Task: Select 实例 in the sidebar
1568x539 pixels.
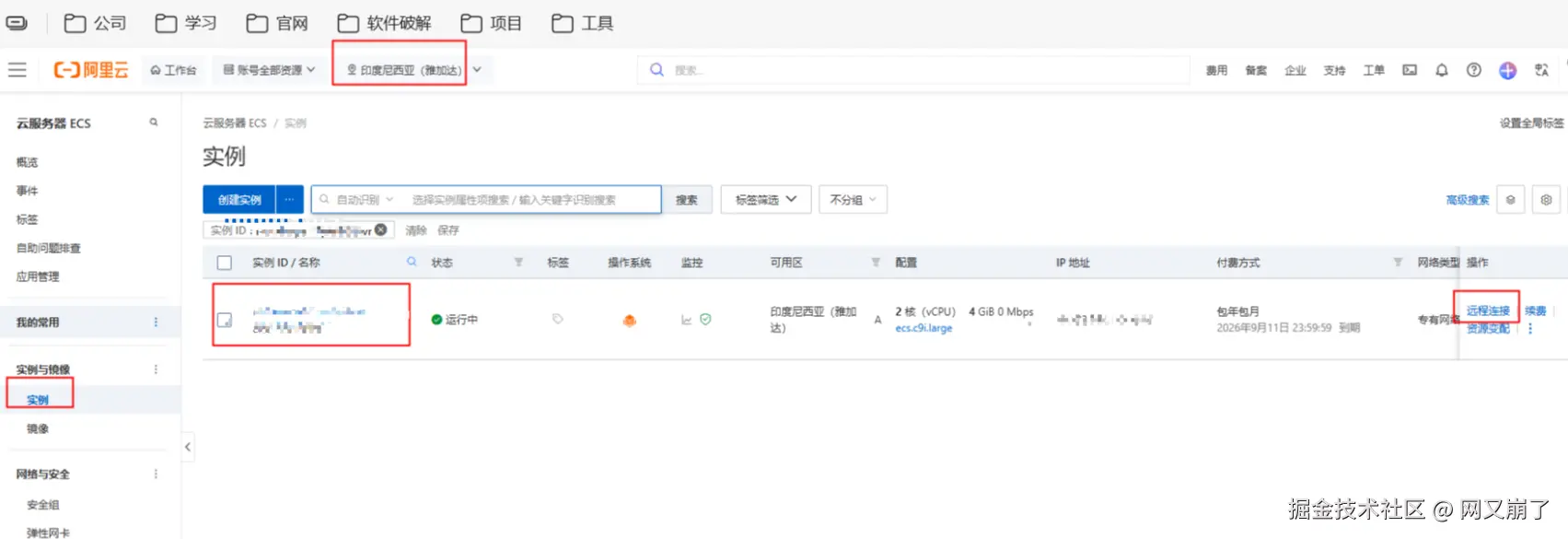Action: (x=38, y=400)
